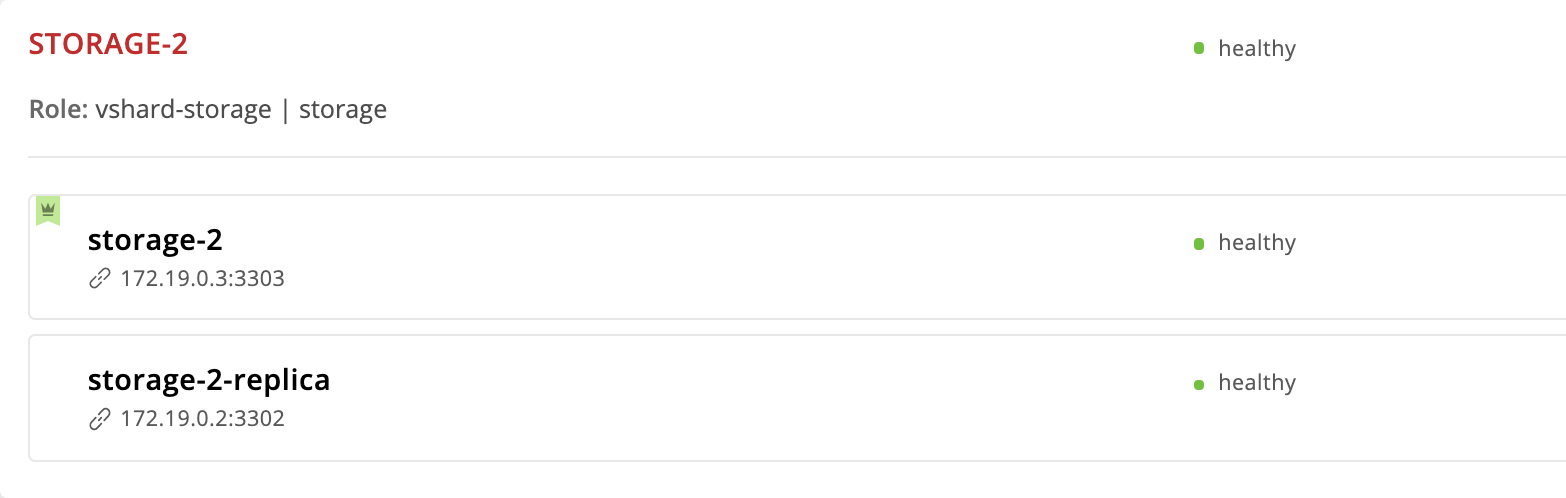1566x498 pixels.
Task: Select the storage-2 server name
Action: pyautogui.click(x=155, y=241)
